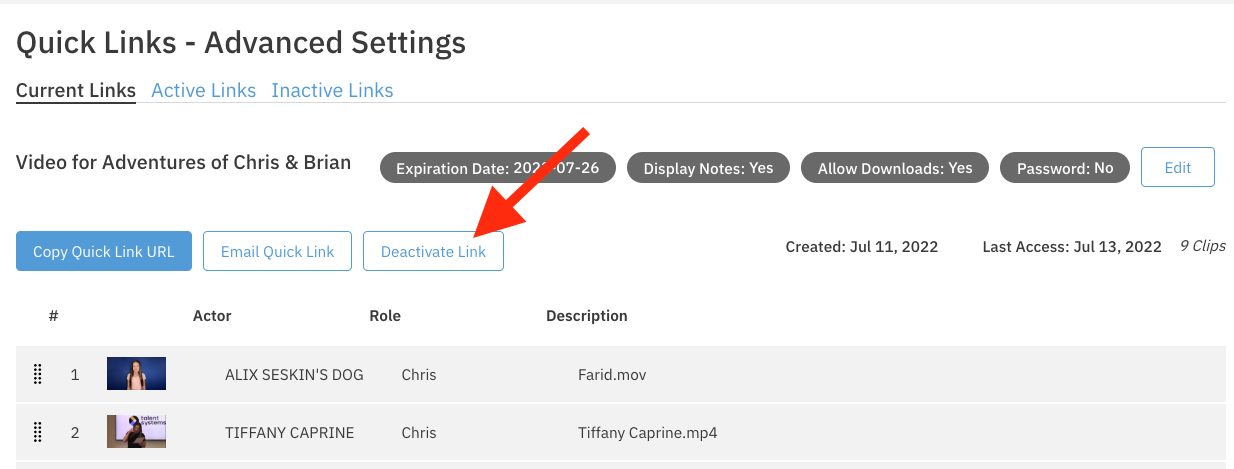
Task: Click the Allow Downloads: Yes badge
Action: point(894,168)
